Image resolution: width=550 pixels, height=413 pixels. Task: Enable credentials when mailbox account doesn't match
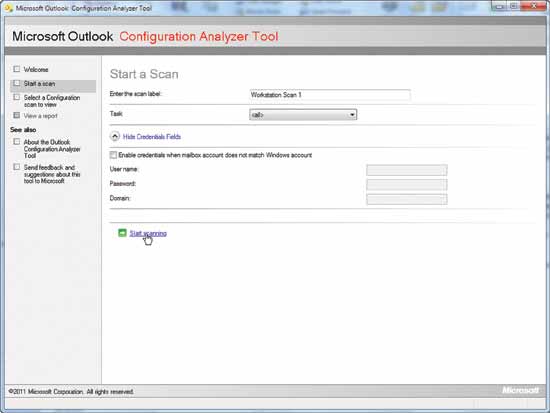point(113,155)
